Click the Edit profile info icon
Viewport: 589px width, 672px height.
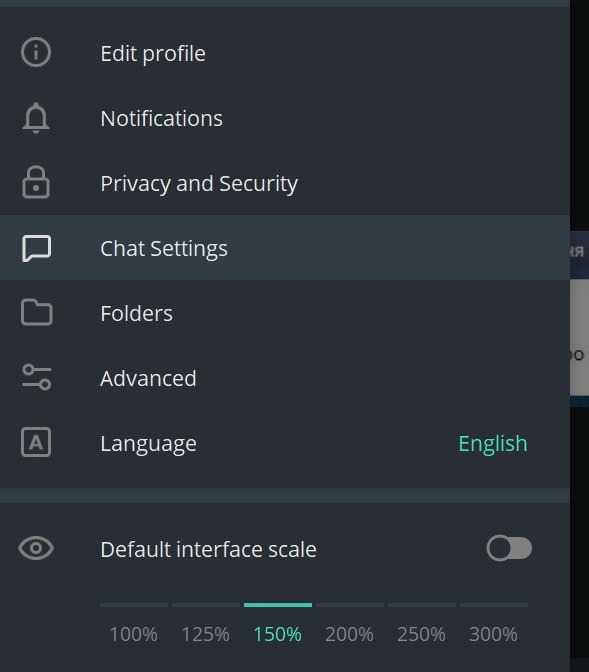click(36, 52)
